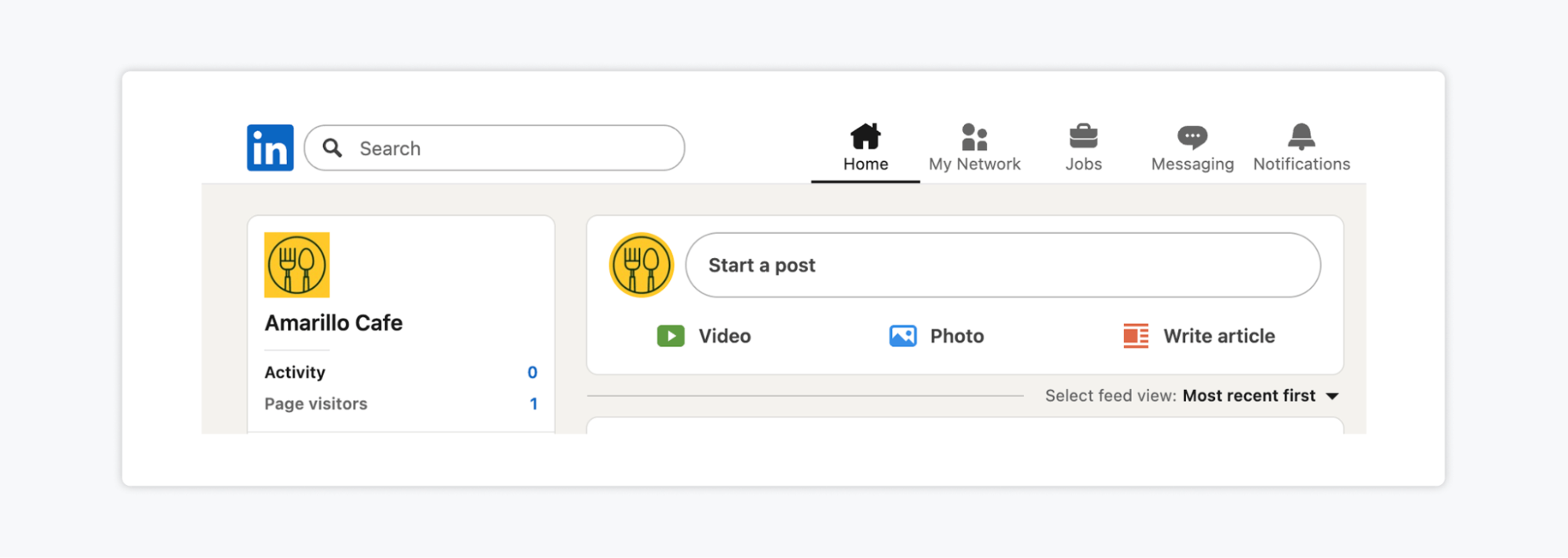Expand the feed view dropdown arrow
The image size is (1568, 558).
click(x=1332, y=396)
